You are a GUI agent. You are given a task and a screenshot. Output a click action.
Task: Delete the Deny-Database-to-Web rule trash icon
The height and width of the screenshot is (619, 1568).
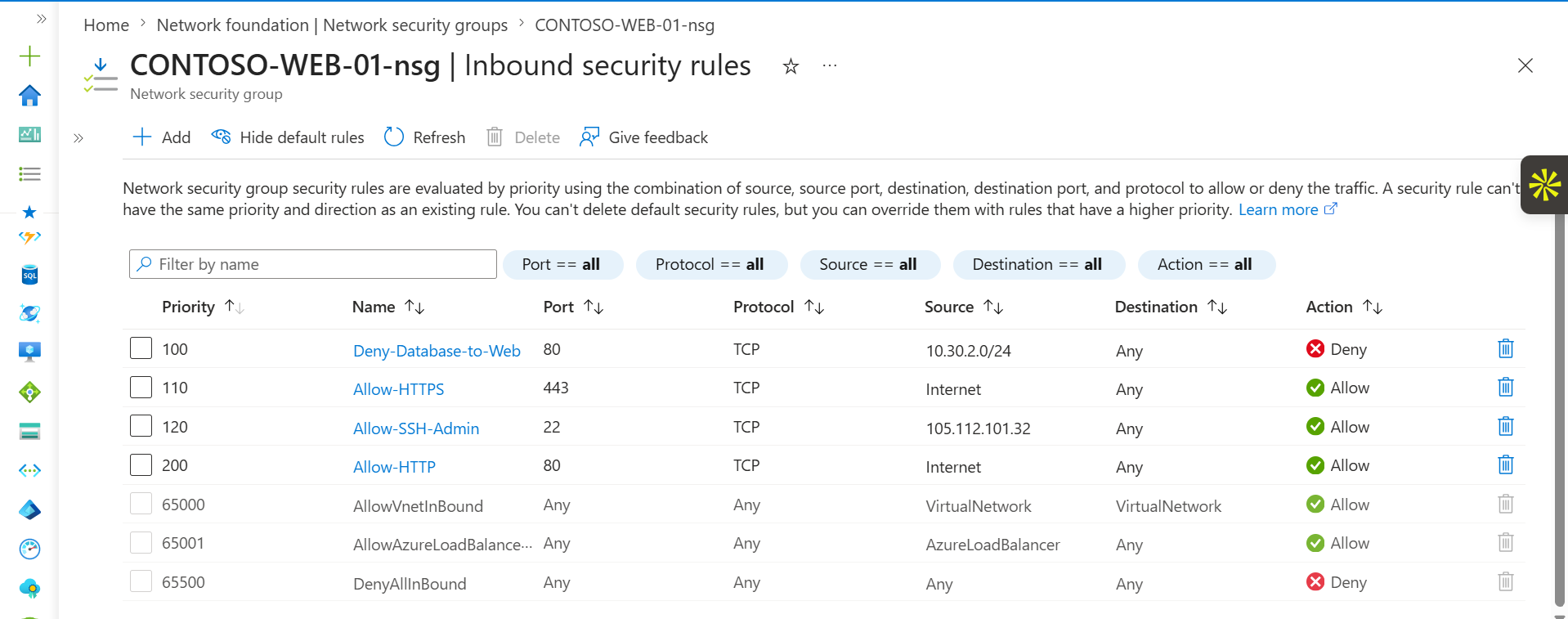1505,349
